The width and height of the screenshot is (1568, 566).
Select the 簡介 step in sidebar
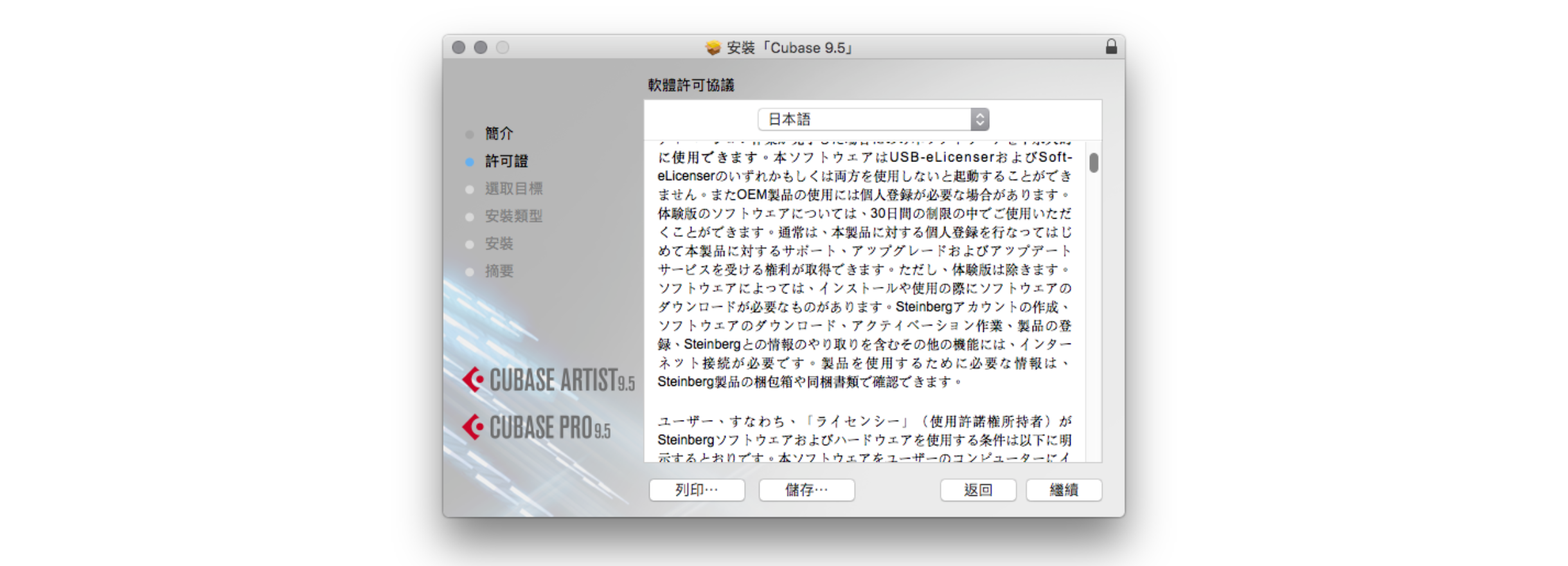pyautogui.click(x=499, y=134)
